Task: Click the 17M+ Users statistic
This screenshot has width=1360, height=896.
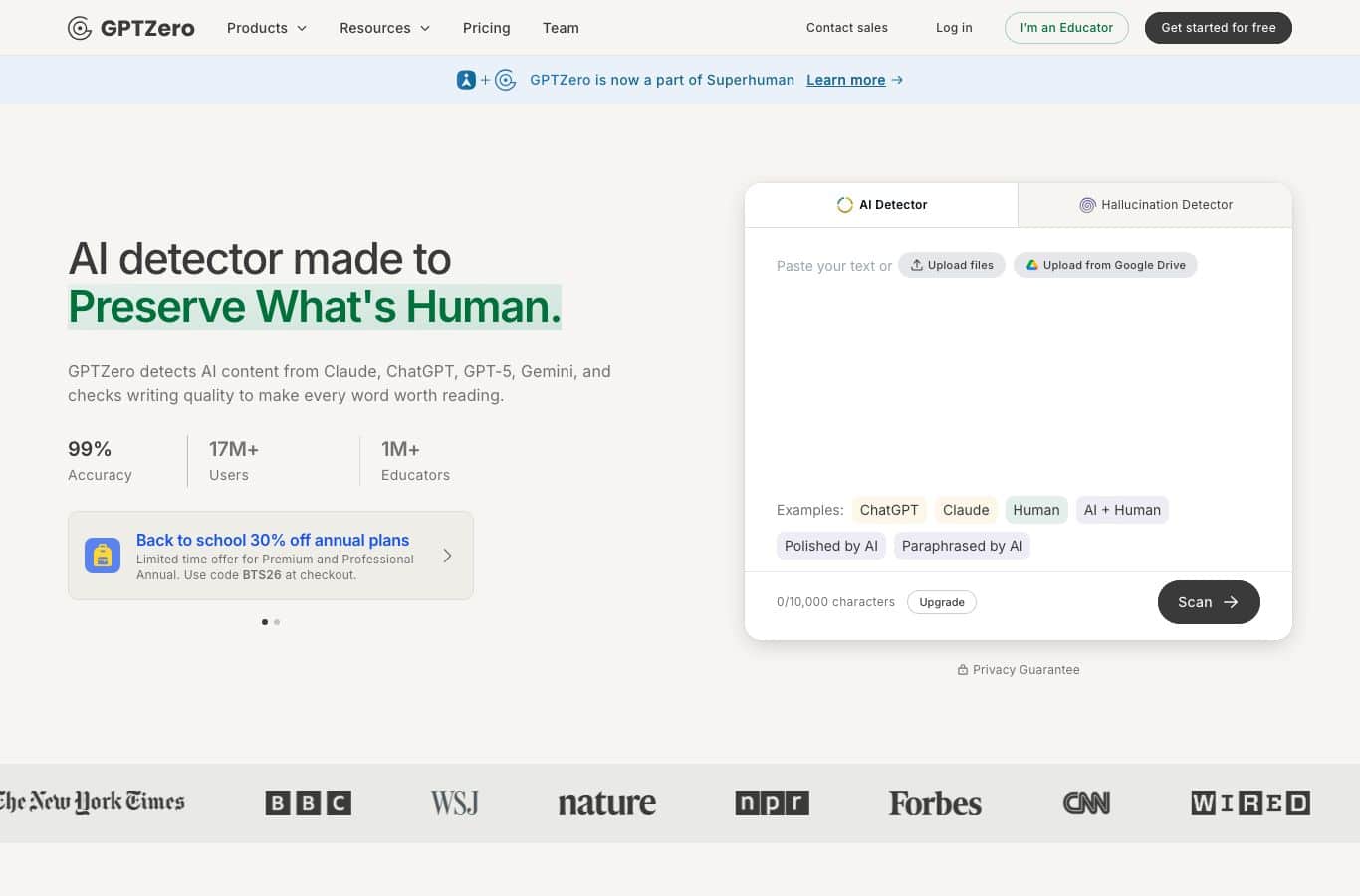Action: tap(234, 461)
